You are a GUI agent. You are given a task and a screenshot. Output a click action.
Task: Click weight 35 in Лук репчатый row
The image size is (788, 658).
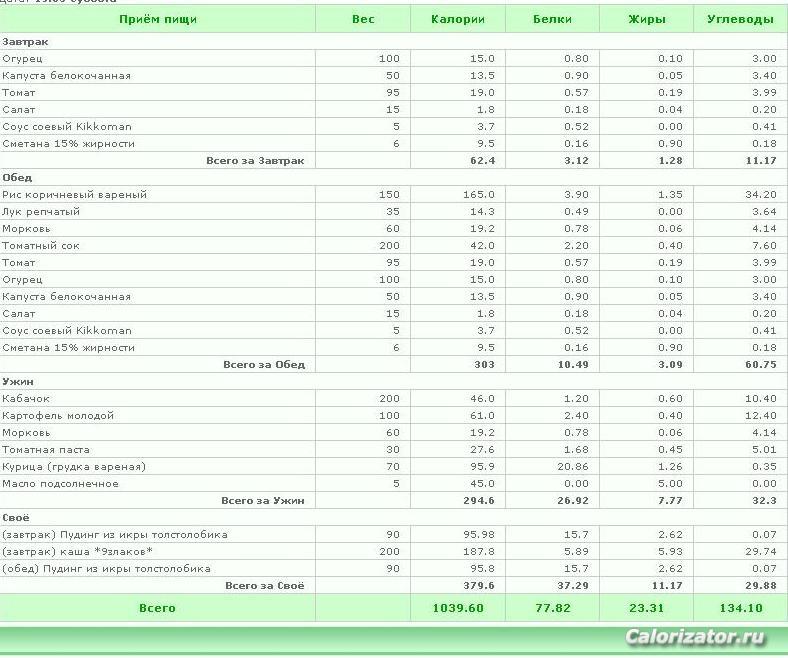(x=393, y=212)
